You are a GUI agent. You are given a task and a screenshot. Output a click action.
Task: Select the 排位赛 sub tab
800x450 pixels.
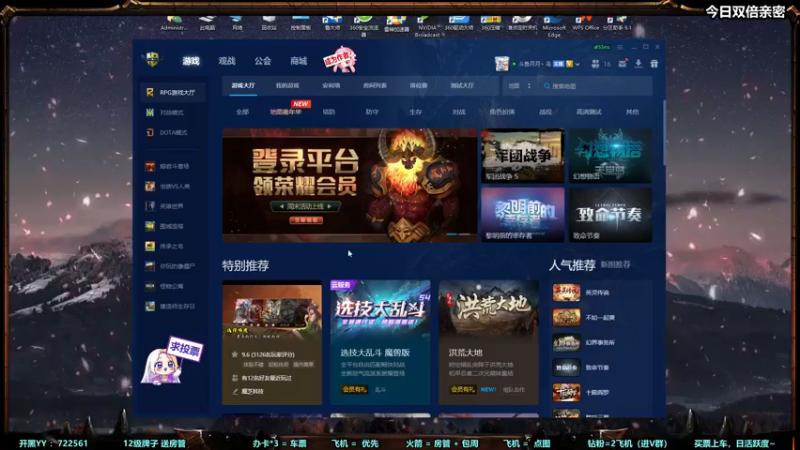(418, 86)
